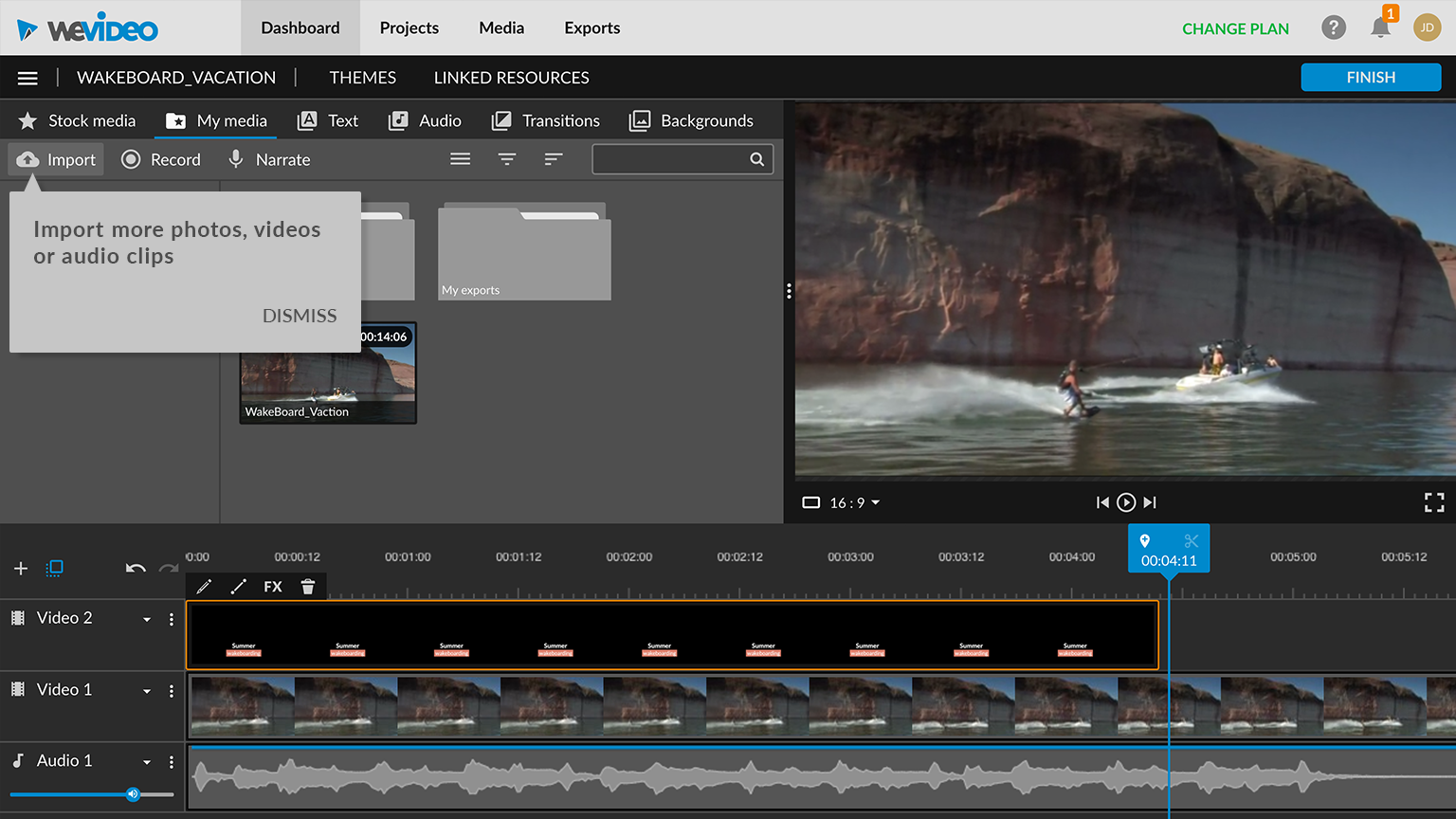Click the FINISH button
Screen dimensions: 1456x819
pos(1370,78)
